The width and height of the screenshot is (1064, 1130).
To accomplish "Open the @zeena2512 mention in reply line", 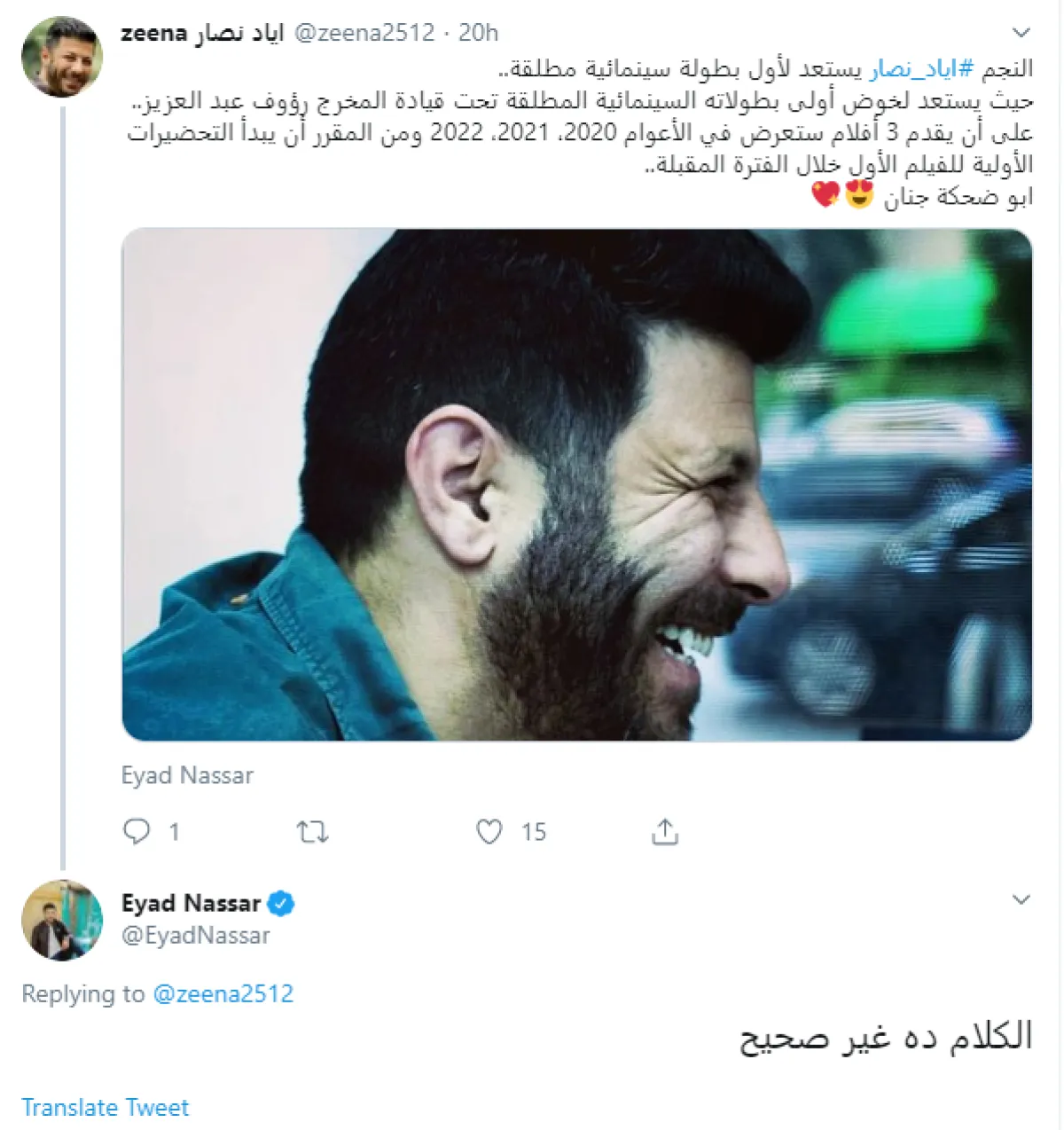I will tap(223, 993).
